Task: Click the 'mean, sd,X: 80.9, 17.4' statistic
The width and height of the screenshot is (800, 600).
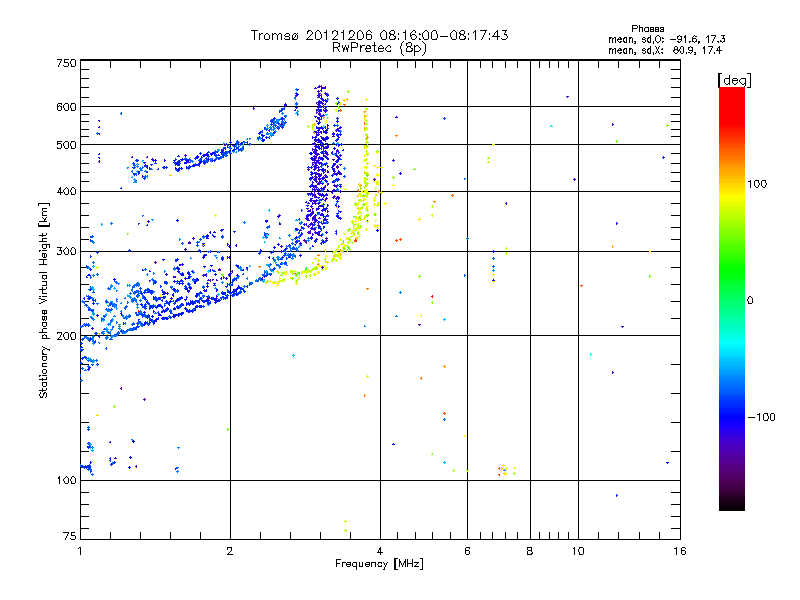Action: click(665, 51)
